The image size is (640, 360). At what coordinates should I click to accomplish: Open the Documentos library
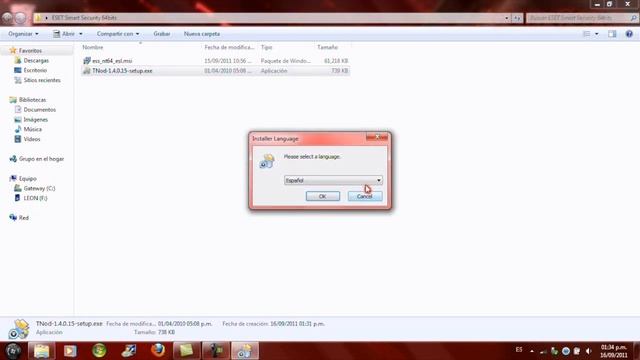point(40,109)
